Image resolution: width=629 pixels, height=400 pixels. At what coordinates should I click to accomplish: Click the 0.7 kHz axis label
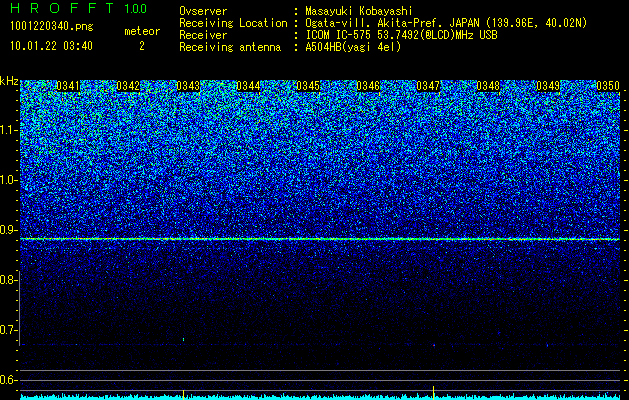(8, 330)
